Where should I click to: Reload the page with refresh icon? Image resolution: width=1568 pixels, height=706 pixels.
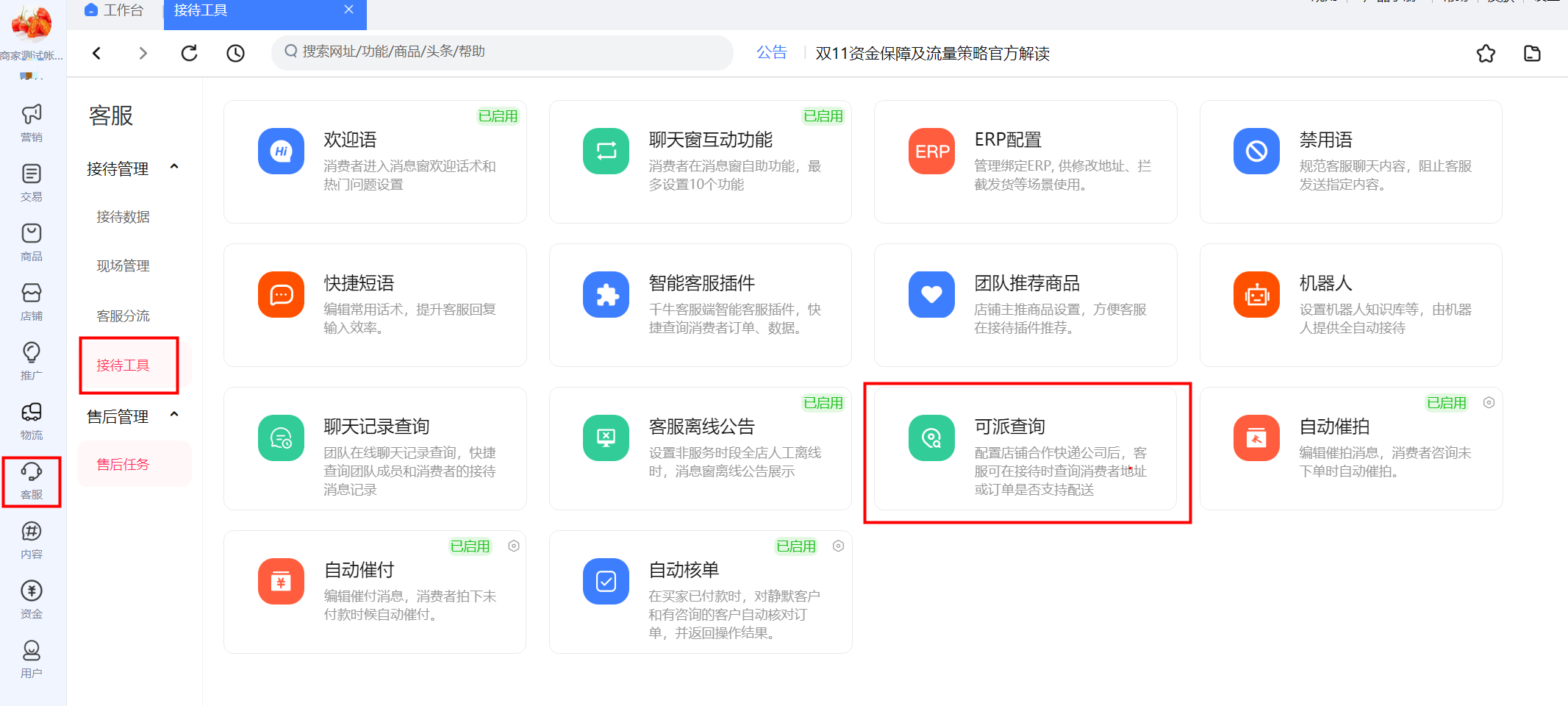tap(189, 53)
